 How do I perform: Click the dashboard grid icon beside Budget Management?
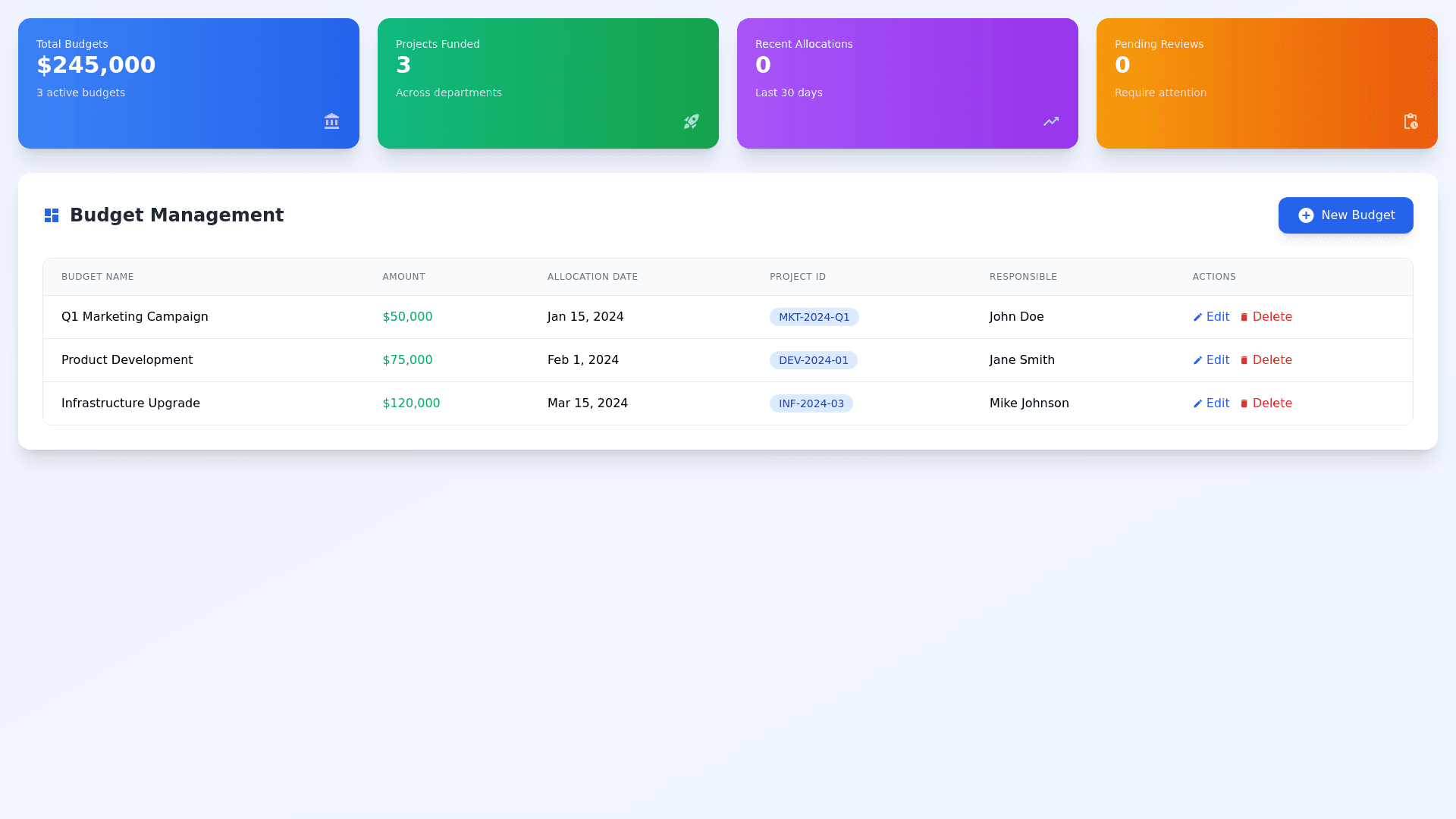click(52, 215)
